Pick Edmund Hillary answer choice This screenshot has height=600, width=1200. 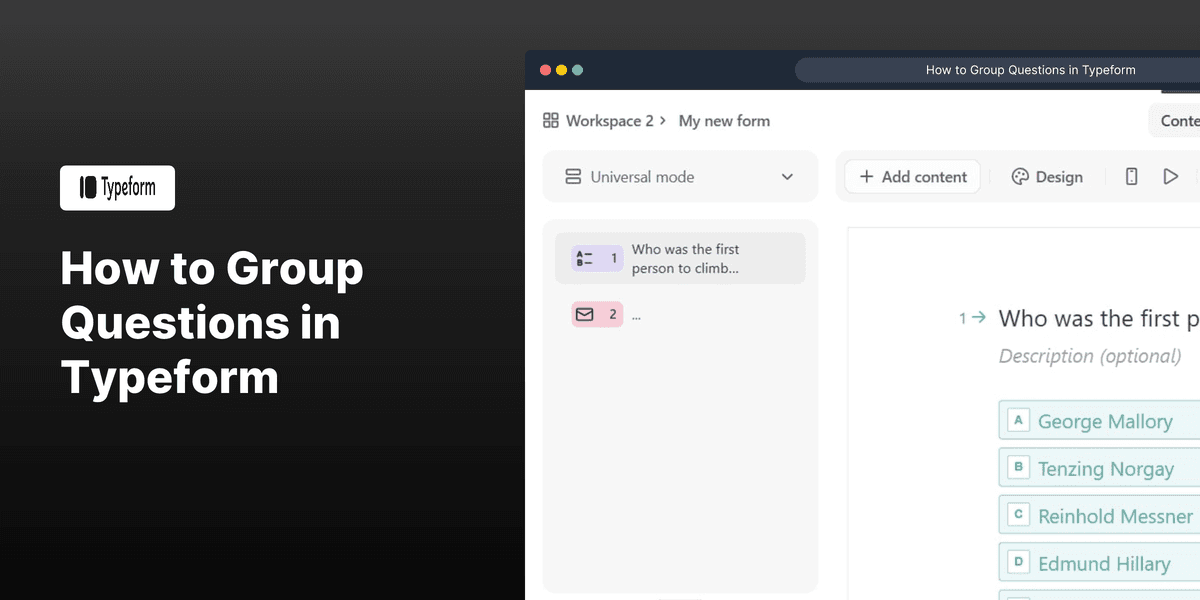tap(1100, 563)
